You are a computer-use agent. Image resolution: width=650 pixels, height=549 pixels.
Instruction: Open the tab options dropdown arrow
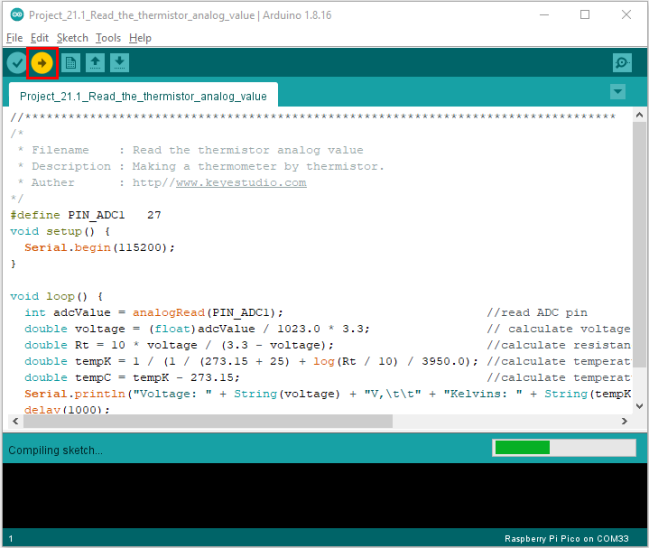pyautogui.click(x=618, y=92)
